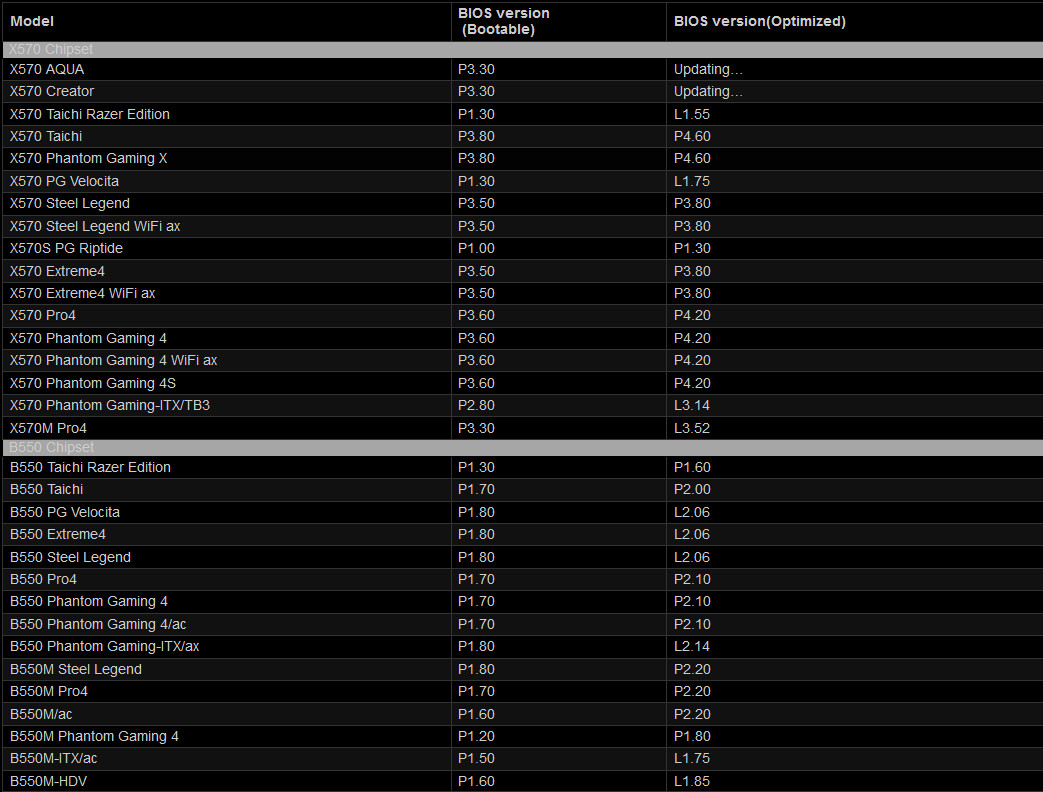Image resolution: width=1043 pixels, height=792 pixels.
Task: Click X570 Phantom Gaming 4 WiFi ax name
Action: tap(114, 360)
